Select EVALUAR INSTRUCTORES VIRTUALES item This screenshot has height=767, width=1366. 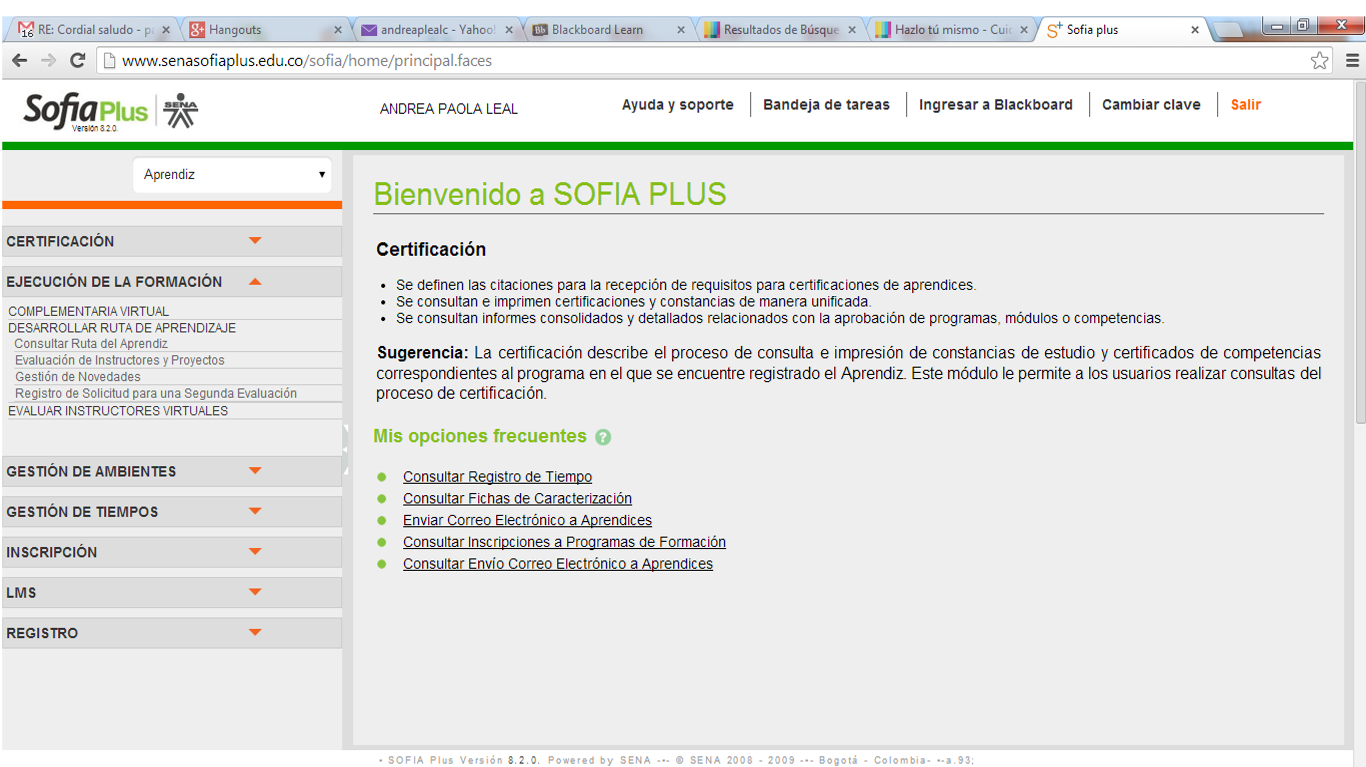(x=118, y=411)
